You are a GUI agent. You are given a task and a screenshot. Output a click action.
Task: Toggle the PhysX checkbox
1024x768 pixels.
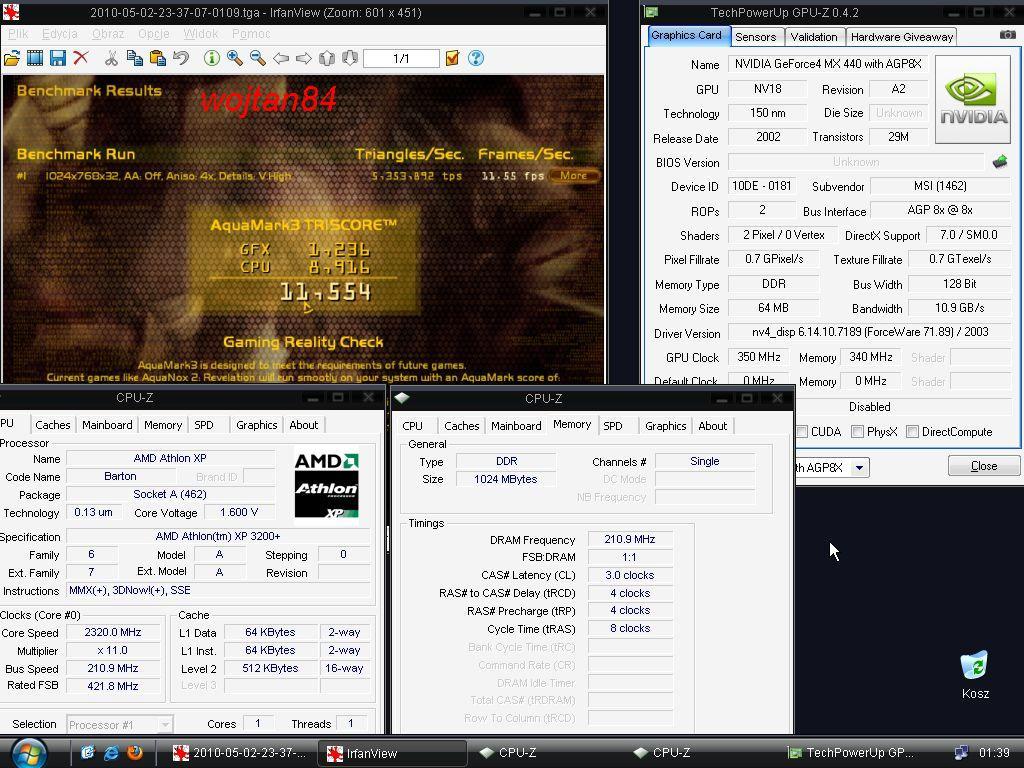857,432
